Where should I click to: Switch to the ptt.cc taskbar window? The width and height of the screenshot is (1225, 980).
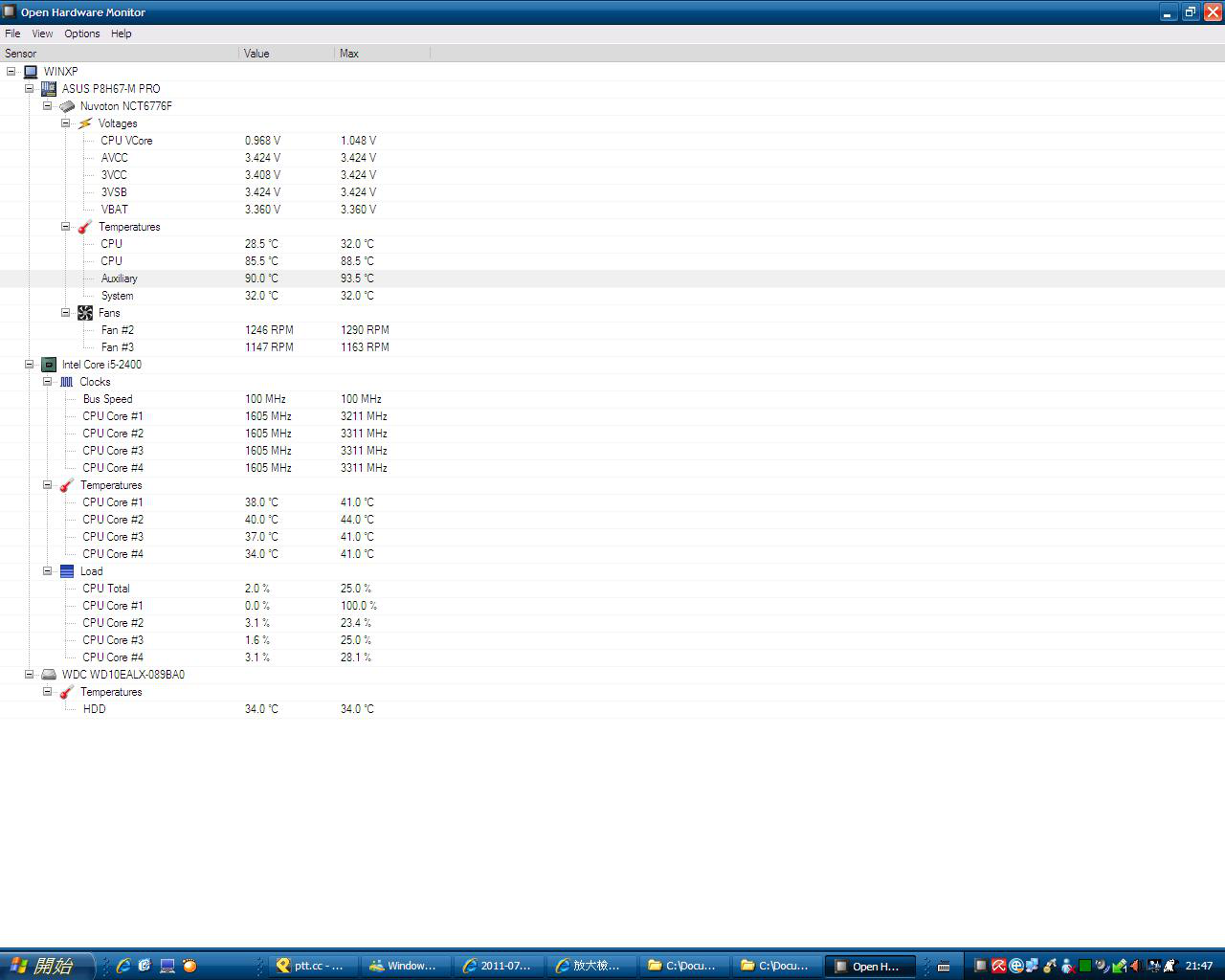coord(312,966)
